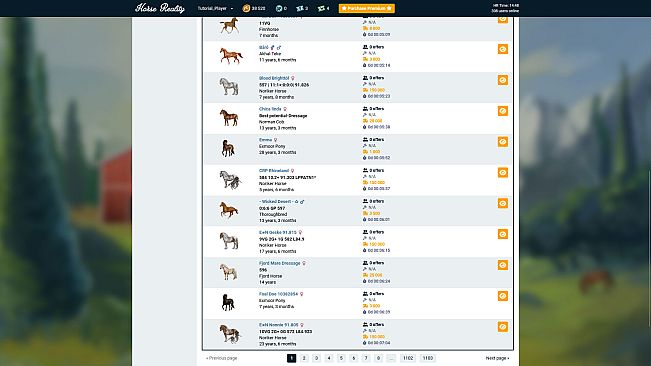The width and height of the screenshot is (651, 366).
Task: Open the CRP Rhineland horse link
Action: pos(274,171)
